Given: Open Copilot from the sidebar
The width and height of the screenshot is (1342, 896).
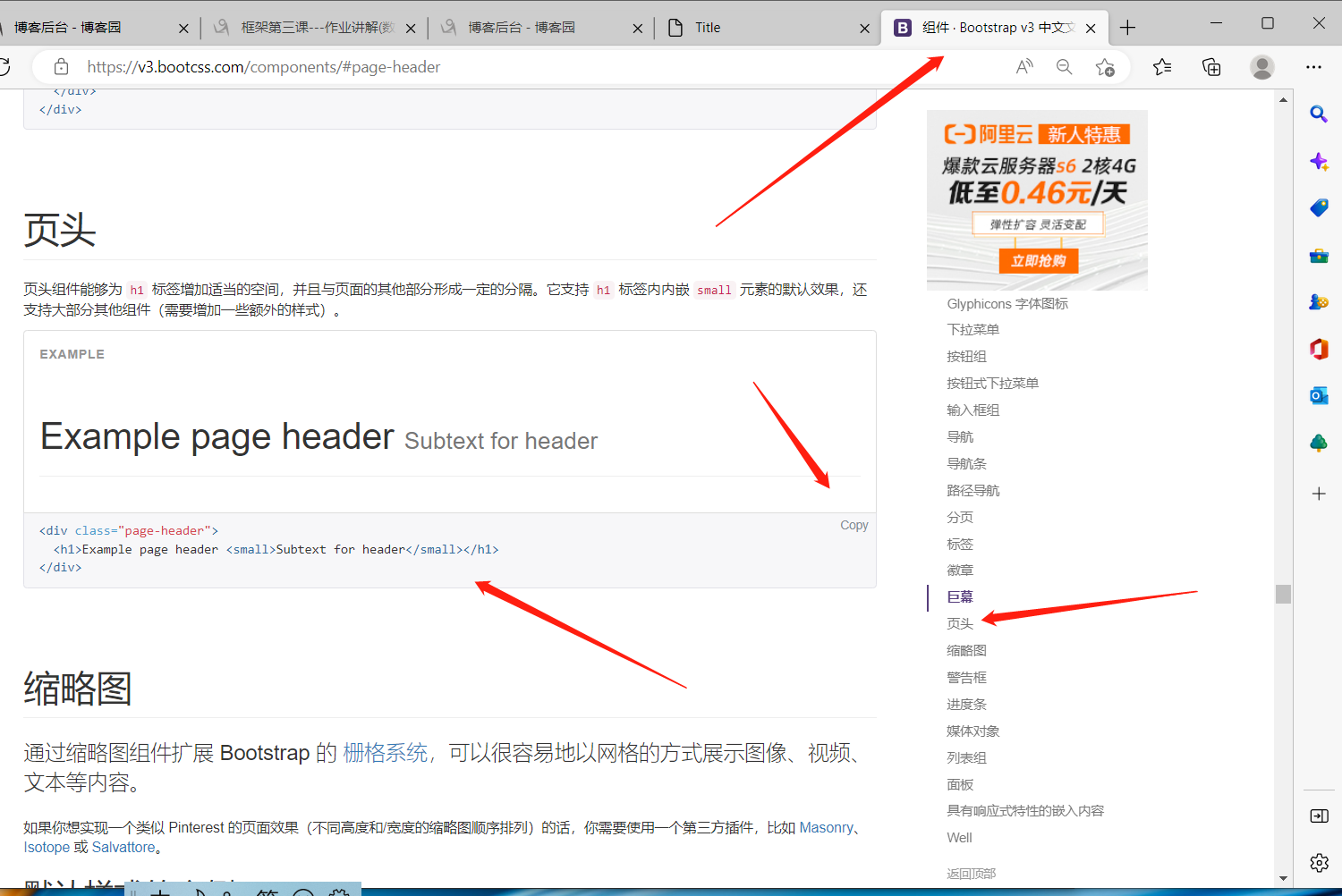Looking at the screenshot, I should click(1319, 161).
